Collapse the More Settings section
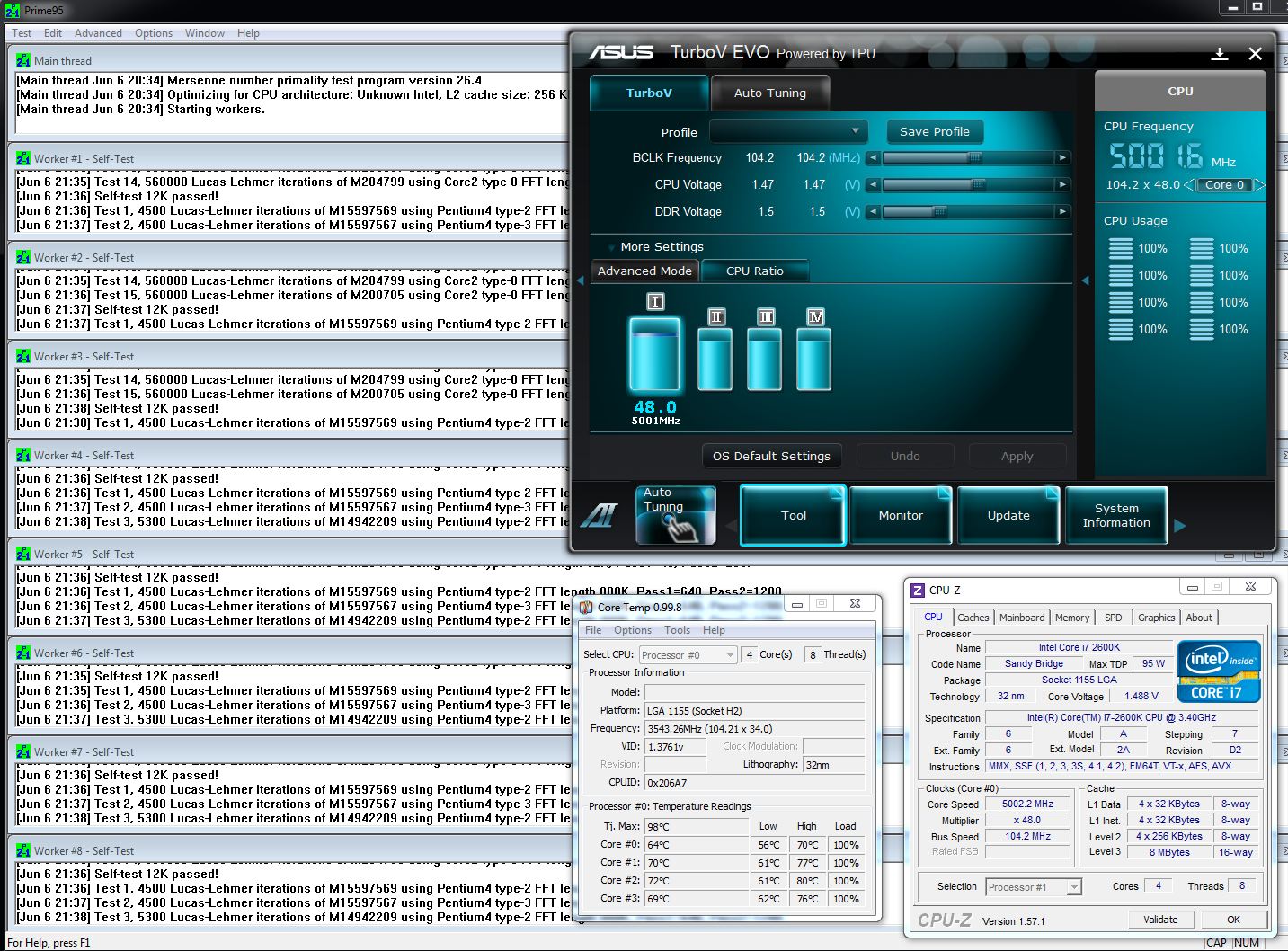Viewport: 1288px width, 951px height. click(x=612, y=247)
